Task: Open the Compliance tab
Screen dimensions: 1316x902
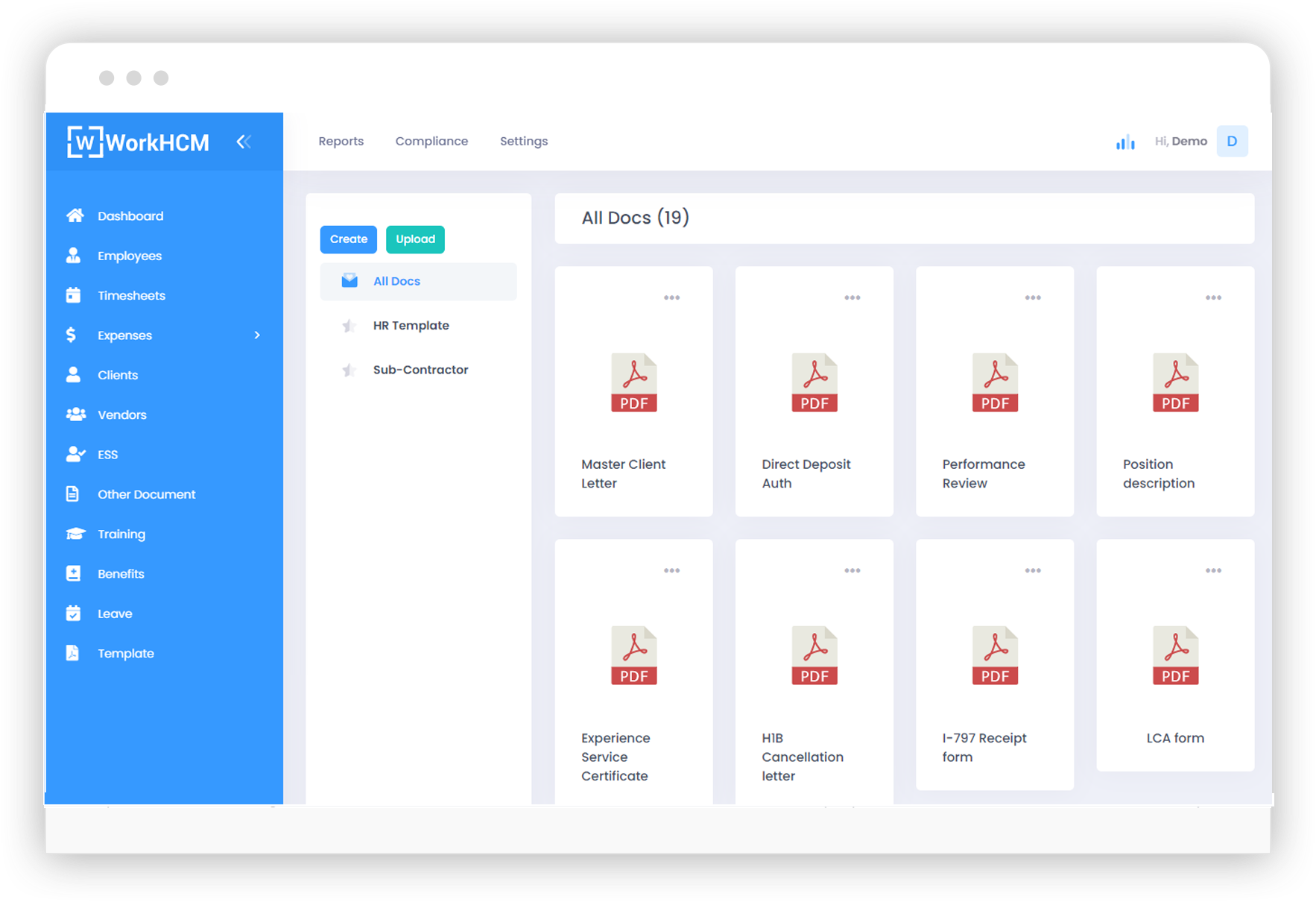Action: click(x=431, y=142)
